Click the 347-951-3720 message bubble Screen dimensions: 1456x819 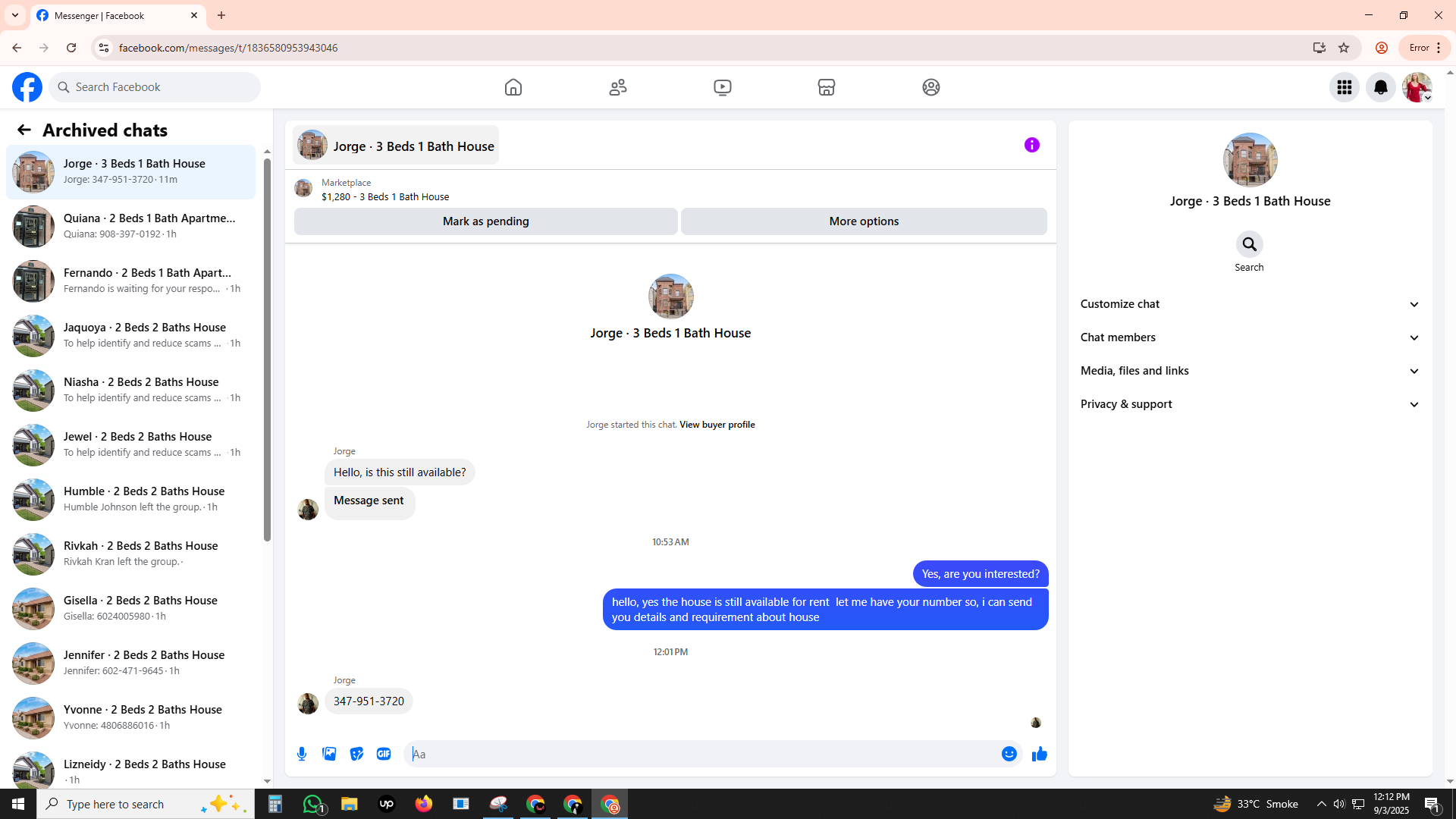(x=369, y=701)
